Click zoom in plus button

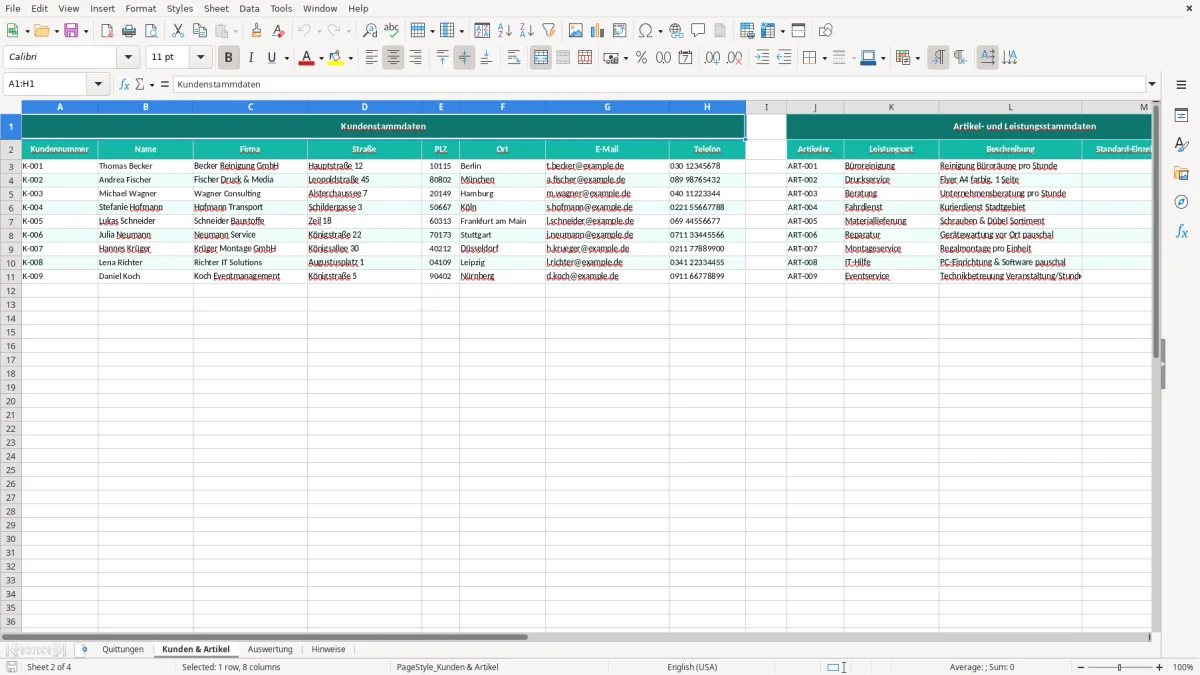click(1160, 667)
